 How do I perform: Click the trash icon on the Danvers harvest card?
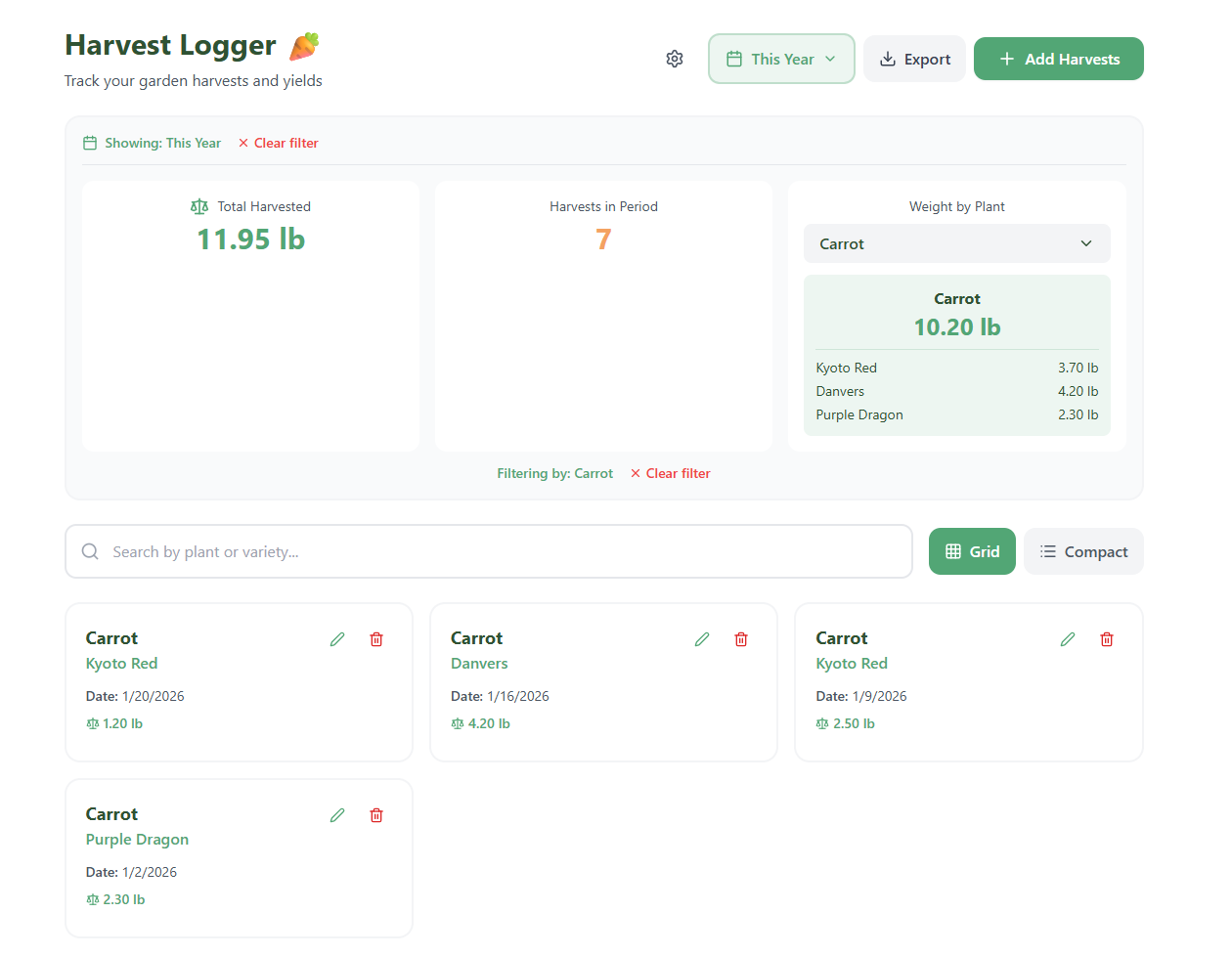pyautogui.click(x=740, y=638)
